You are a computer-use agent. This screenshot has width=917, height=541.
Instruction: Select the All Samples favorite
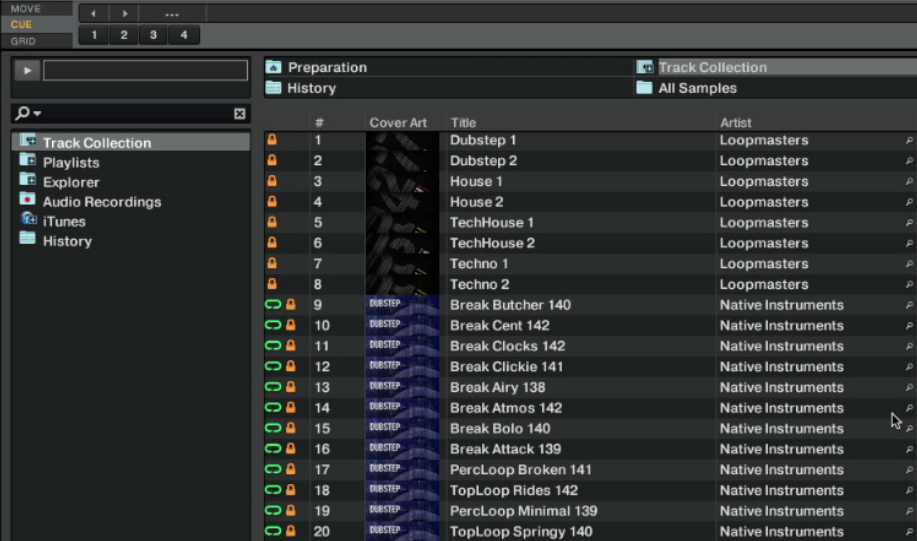point(697,88)
